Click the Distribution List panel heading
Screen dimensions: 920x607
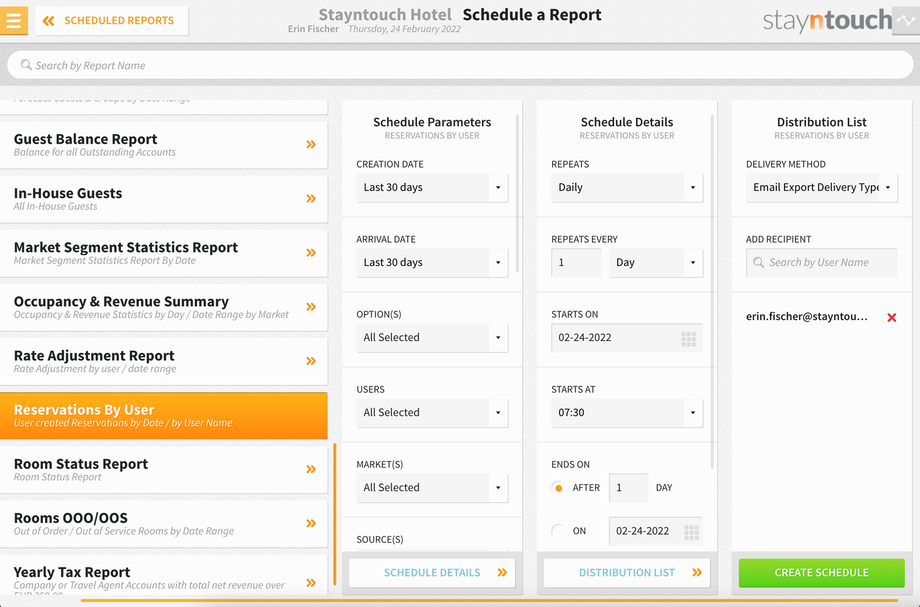pyautogui.click(x=821, y=122)
